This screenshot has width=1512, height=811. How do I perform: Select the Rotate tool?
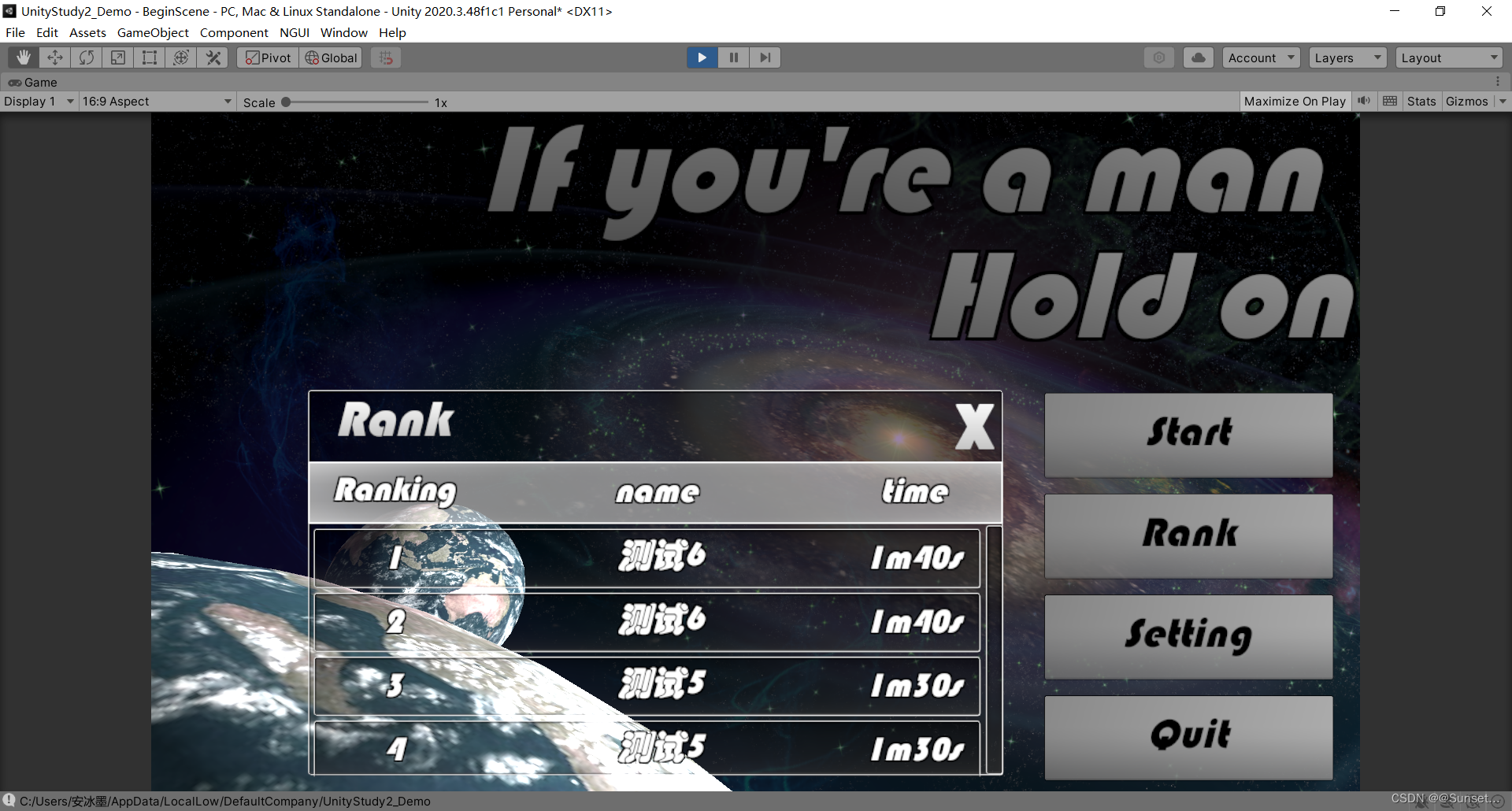(87, 57)
